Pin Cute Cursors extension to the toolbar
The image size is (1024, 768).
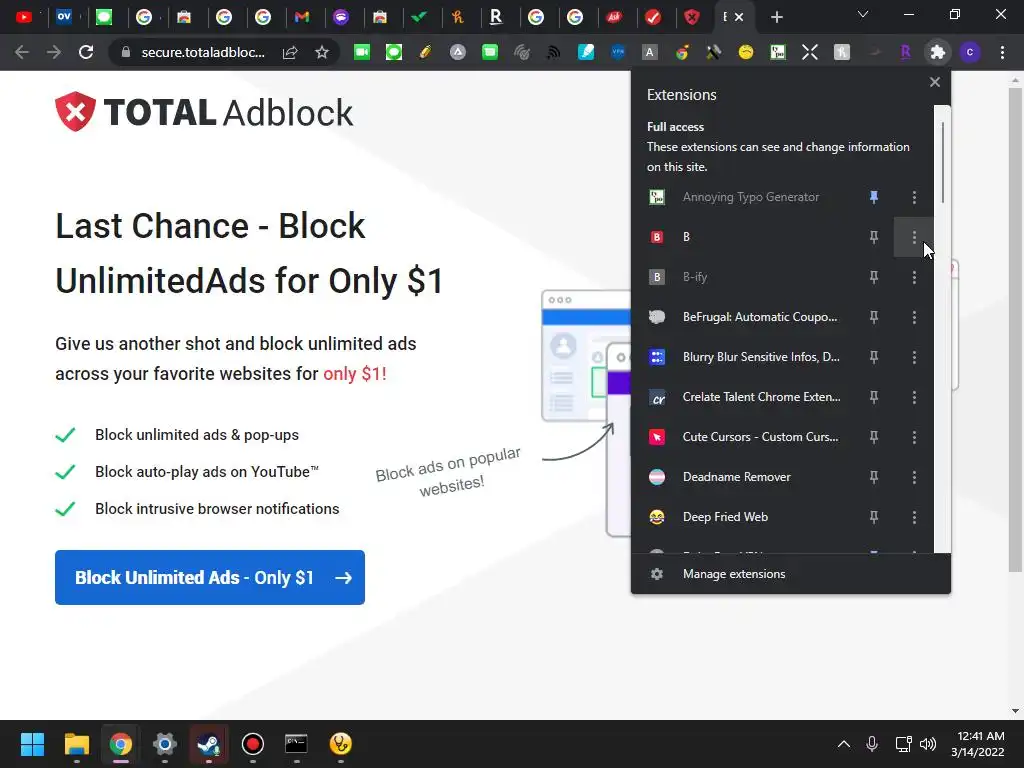[x=874, y=437]
